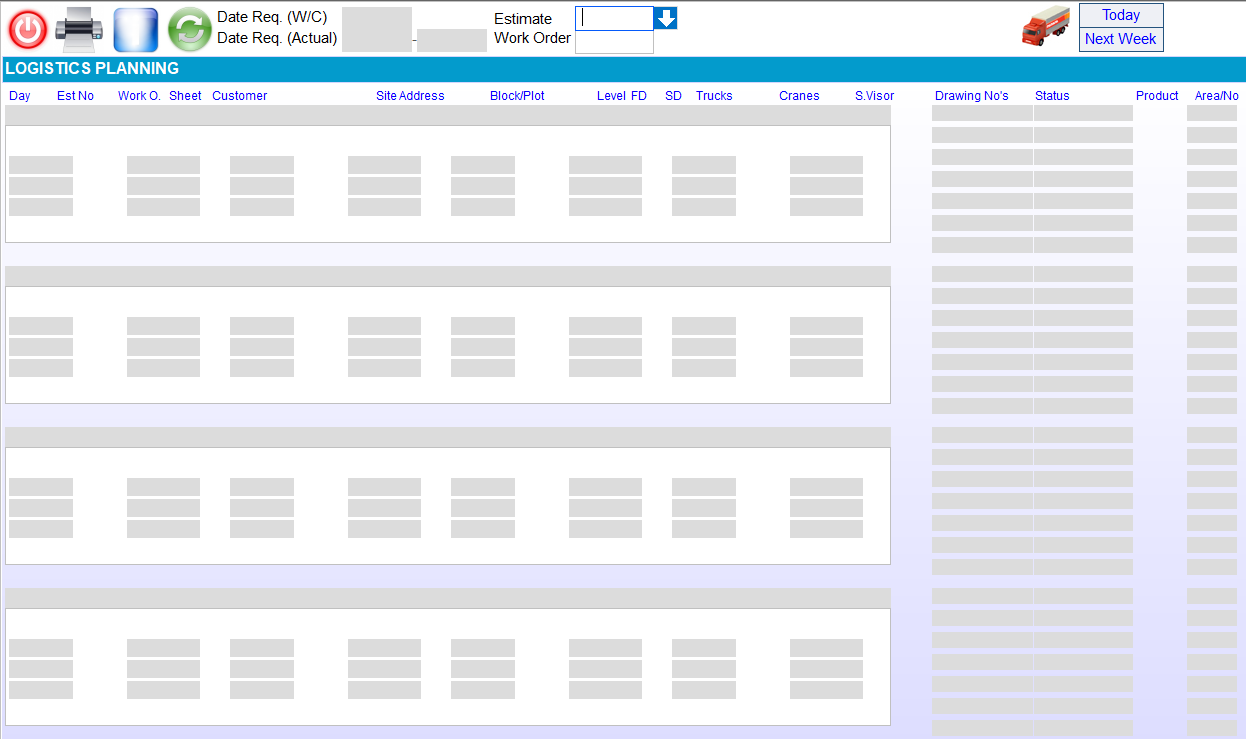Click the Estimate label

523,18
